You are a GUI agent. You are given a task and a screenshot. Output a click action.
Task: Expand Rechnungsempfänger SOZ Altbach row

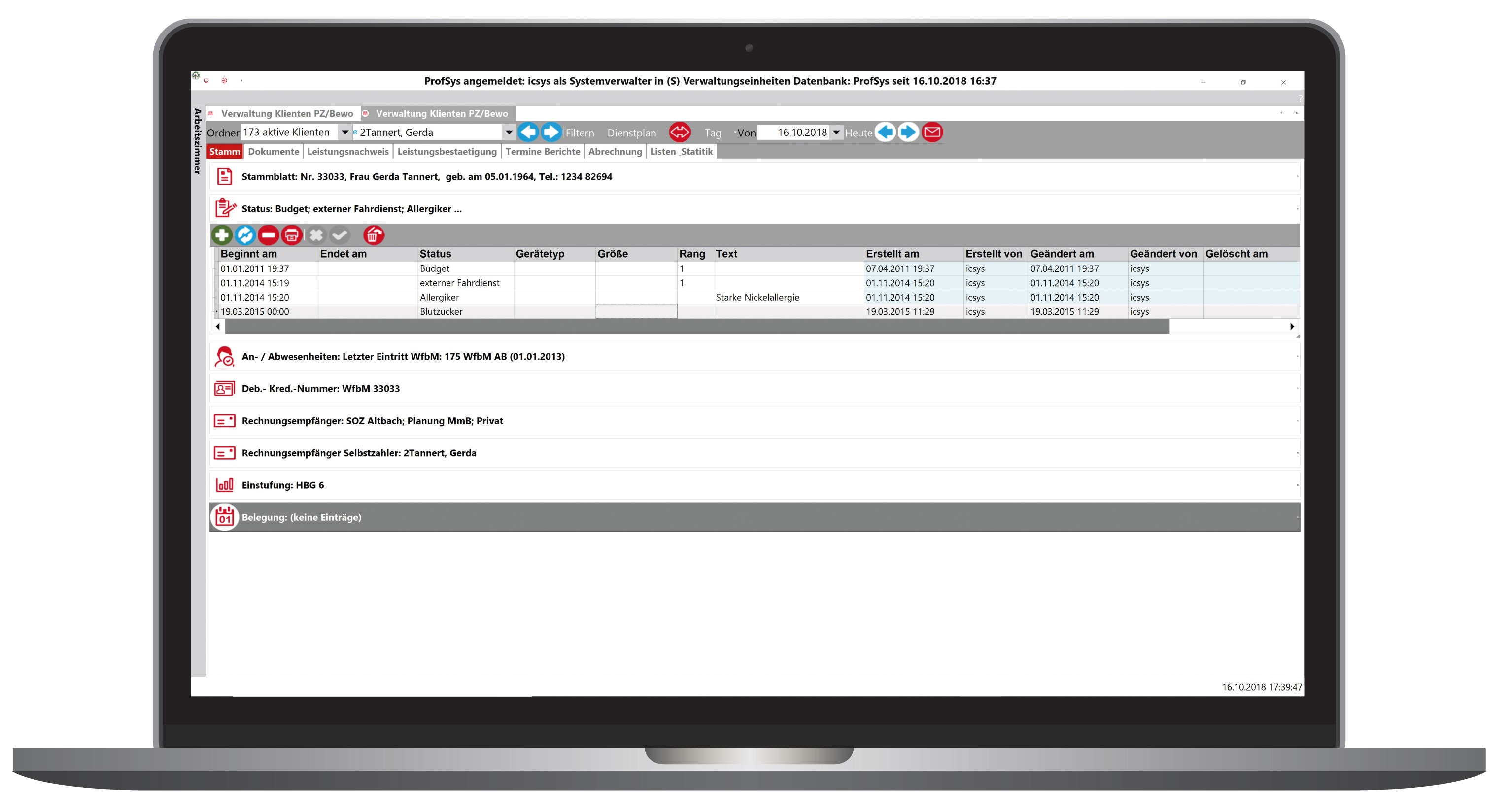755,421
